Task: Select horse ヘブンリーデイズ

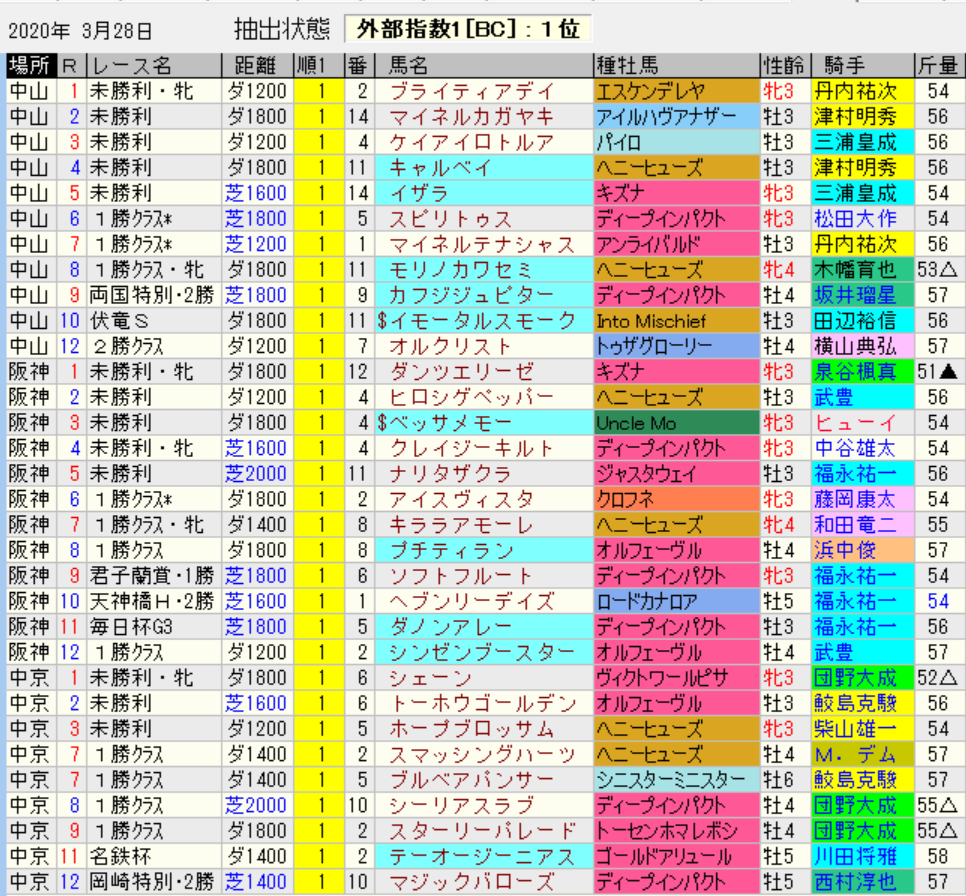Action: (x=472, y=602)
